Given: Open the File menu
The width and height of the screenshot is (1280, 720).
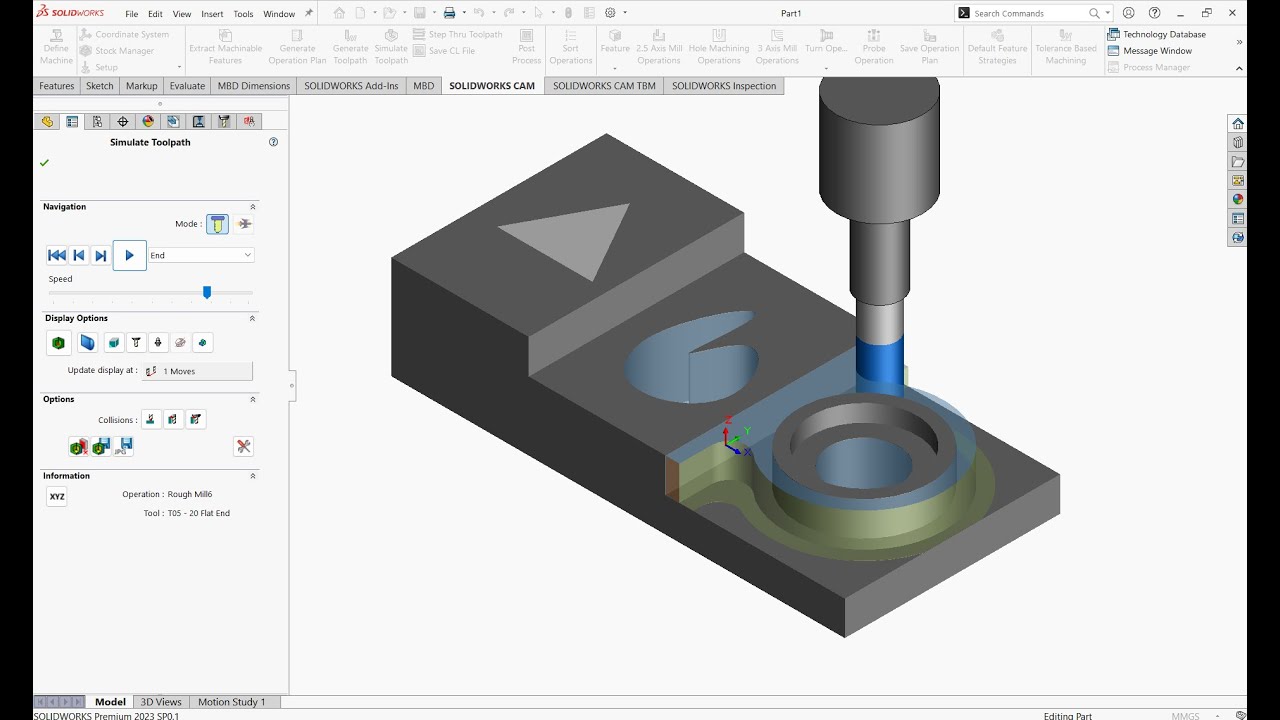Looking at the screenshot, I should pos(132,14).
